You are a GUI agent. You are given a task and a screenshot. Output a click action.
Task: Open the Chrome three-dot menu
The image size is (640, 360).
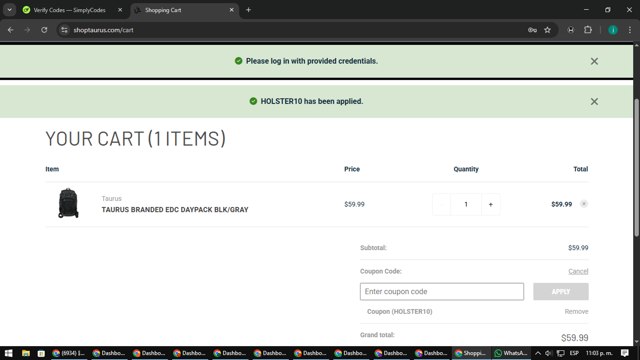[x=630, y=30]
